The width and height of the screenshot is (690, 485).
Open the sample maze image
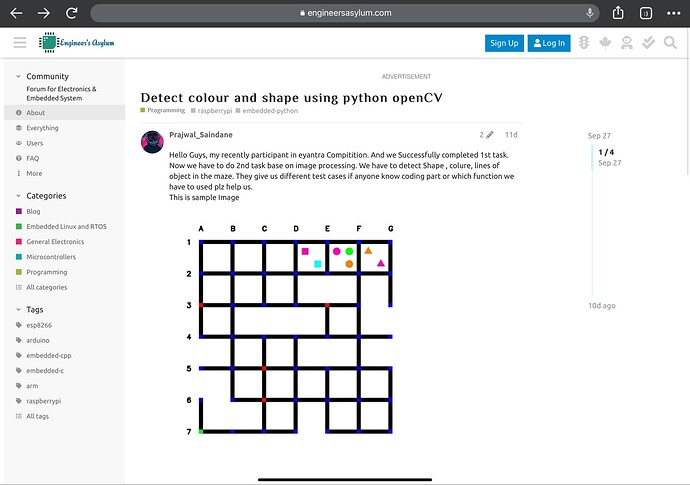point(290,330)
